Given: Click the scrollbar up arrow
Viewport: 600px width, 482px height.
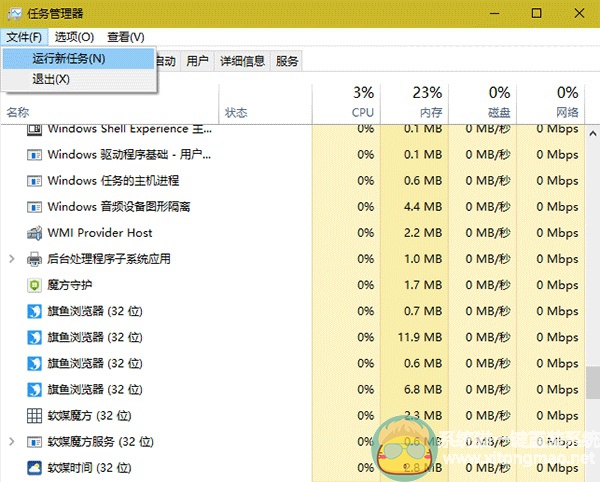Looking at the screenshot, I should pos(593,134).
